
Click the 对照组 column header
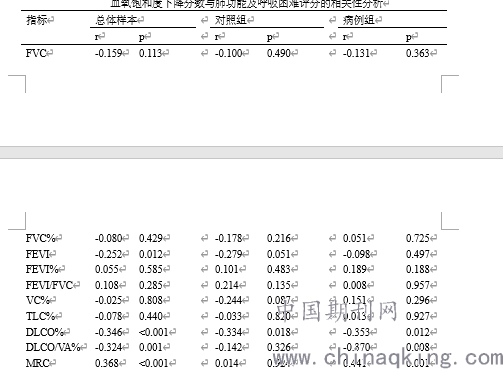pyautogui.click(x=231, y=21)
